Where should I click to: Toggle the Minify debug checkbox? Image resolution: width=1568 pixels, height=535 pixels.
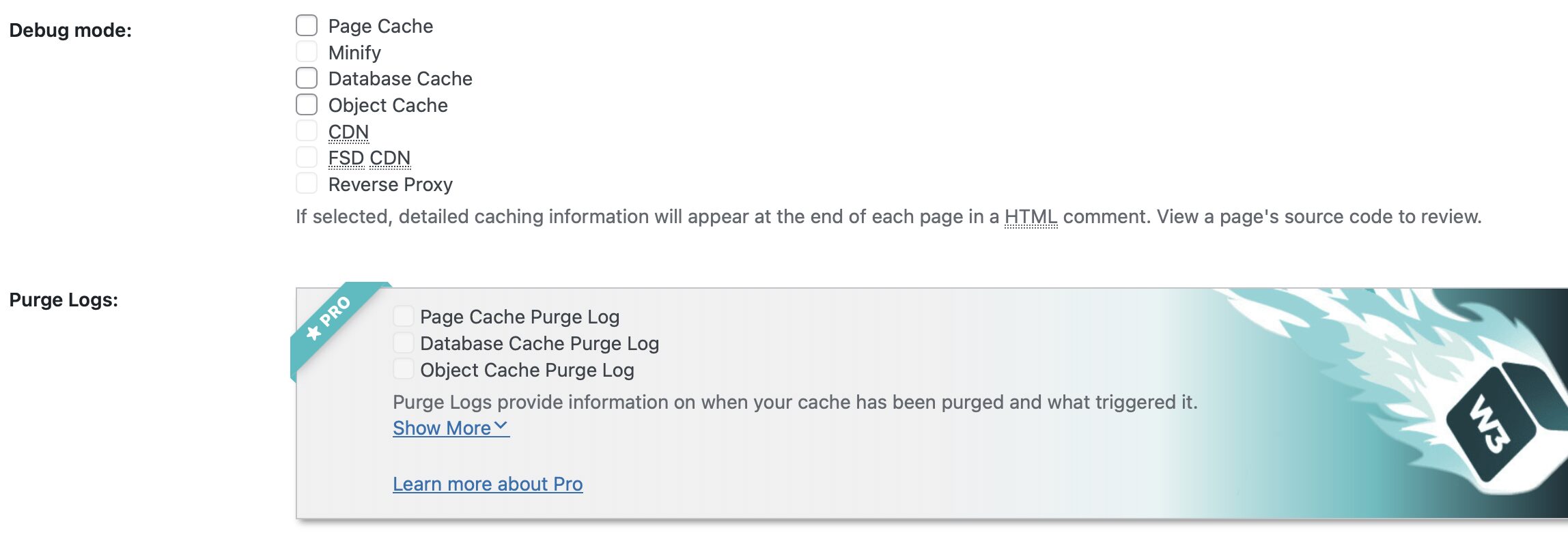307,52
